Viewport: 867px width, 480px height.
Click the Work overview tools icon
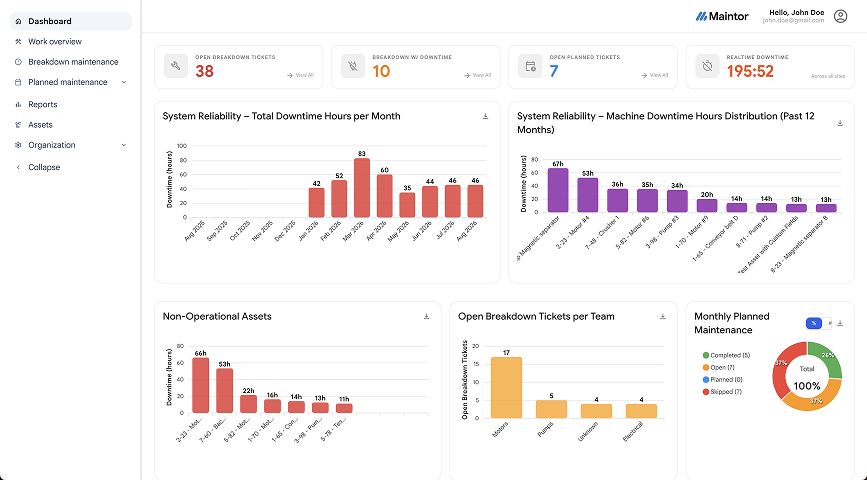[18, 41]
